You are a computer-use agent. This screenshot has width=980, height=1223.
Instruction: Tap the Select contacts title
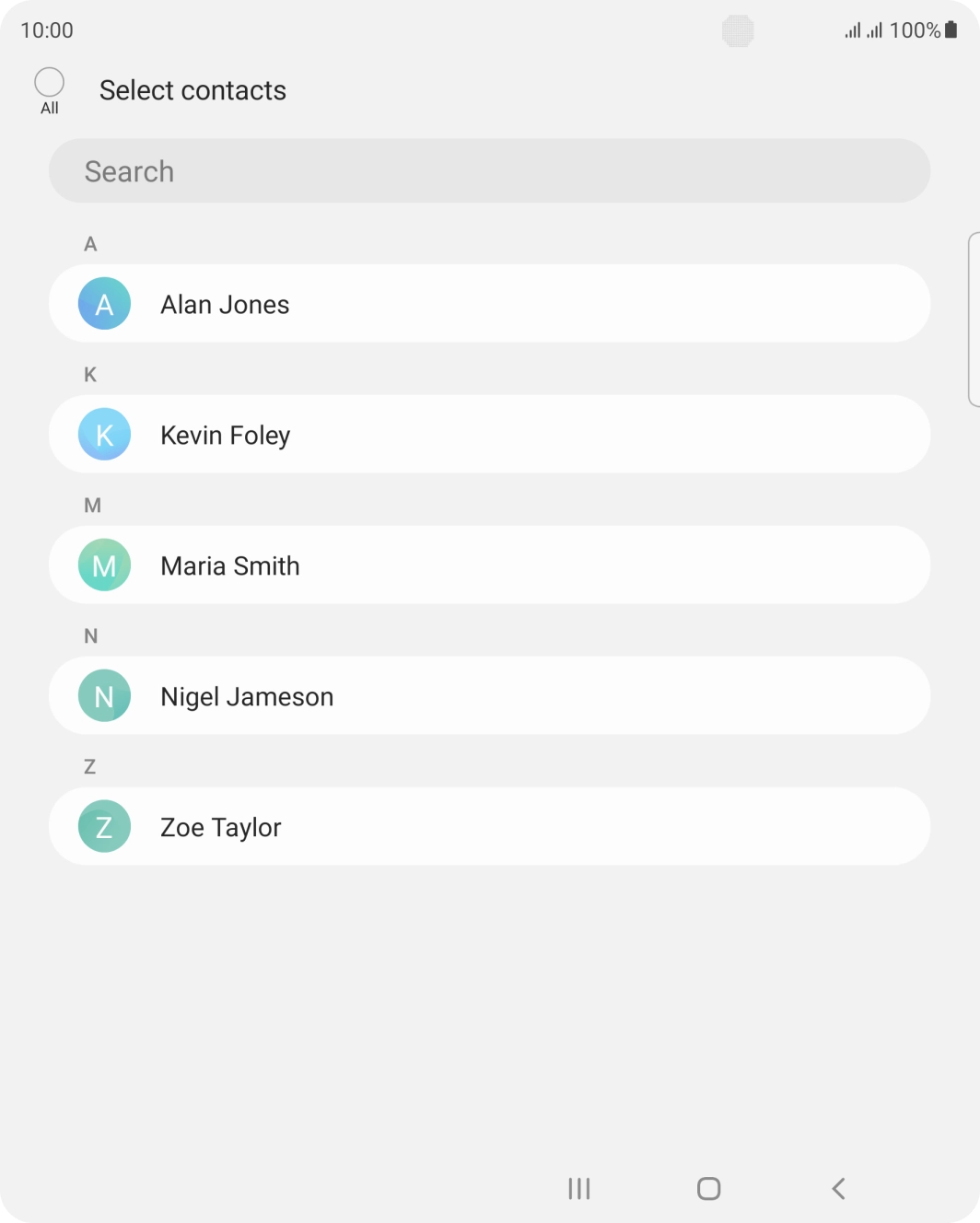click(192, 90)
